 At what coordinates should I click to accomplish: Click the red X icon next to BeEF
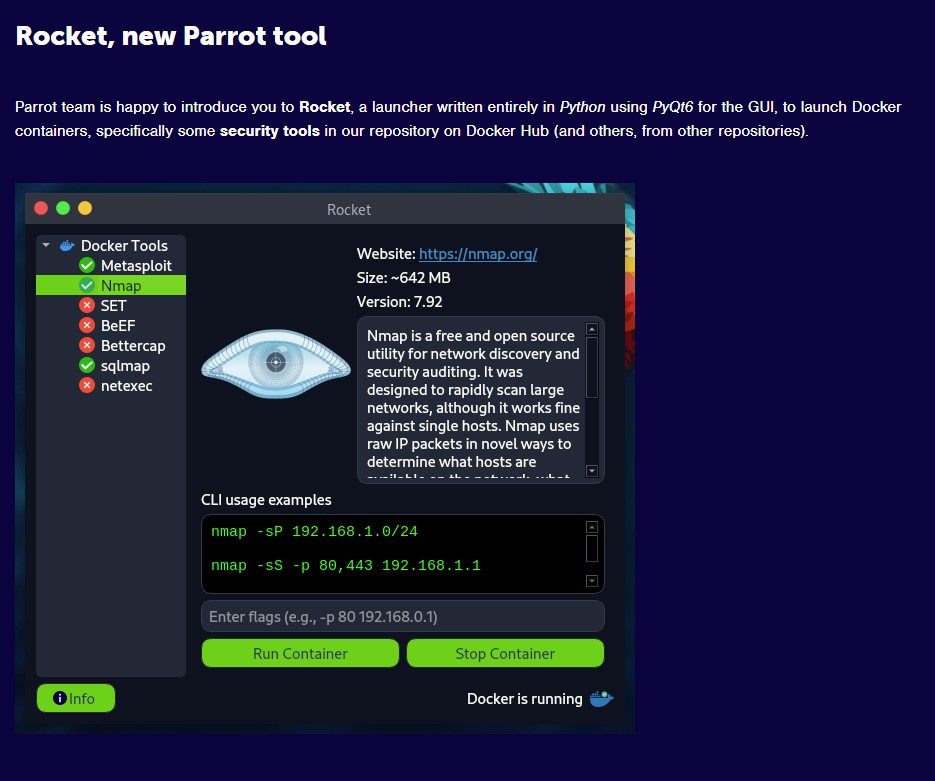[87, 326]
